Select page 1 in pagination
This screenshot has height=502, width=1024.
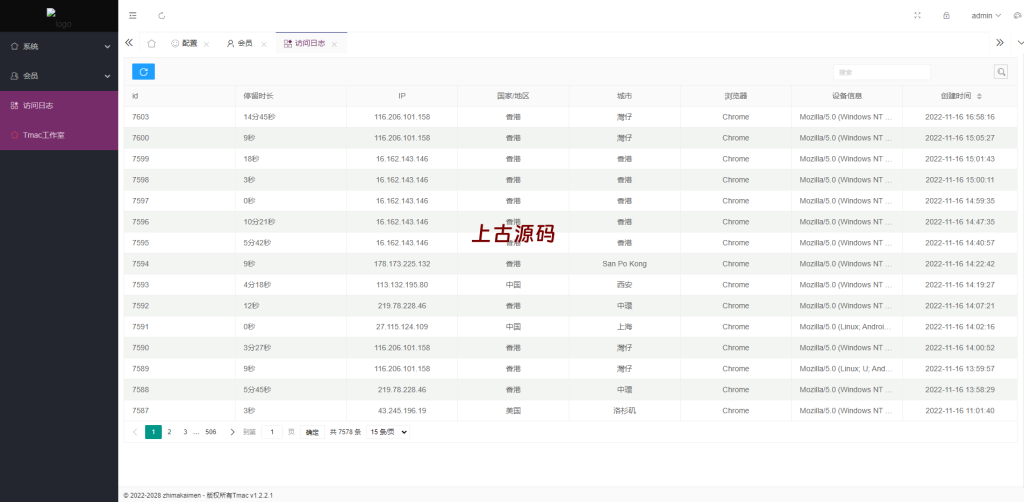[x=153, y=432]
